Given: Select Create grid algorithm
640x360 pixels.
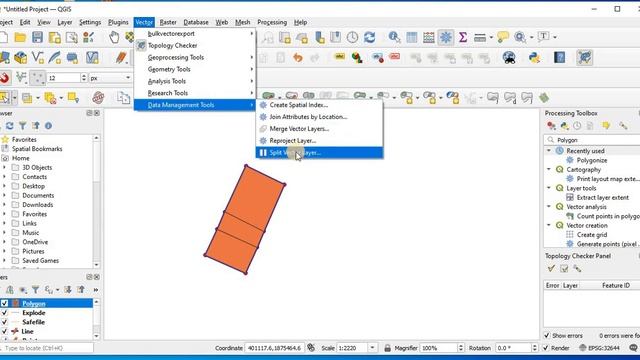Looking at the screenshot, I should click(591, 235).
